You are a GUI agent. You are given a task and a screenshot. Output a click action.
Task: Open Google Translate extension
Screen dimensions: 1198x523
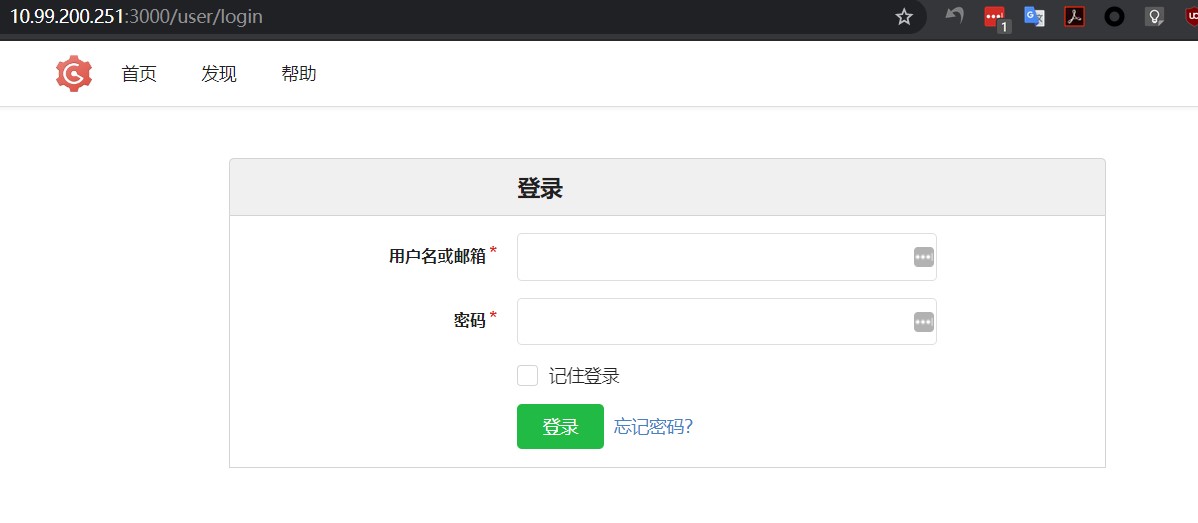(1034, 17)
